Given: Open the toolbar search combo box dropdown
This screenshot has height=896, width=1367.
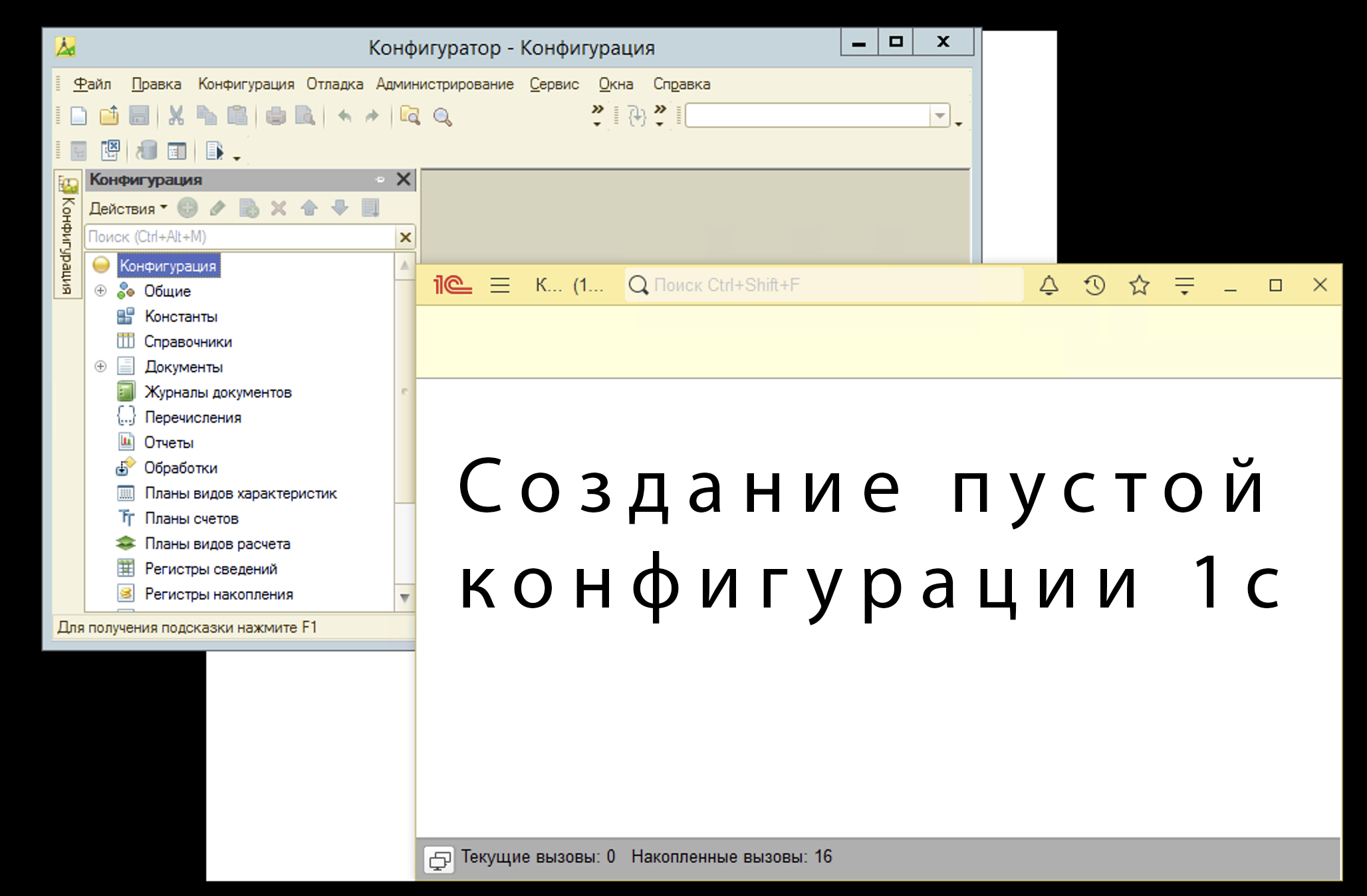Looking at the screenshot, I should (x=939, y=116).
